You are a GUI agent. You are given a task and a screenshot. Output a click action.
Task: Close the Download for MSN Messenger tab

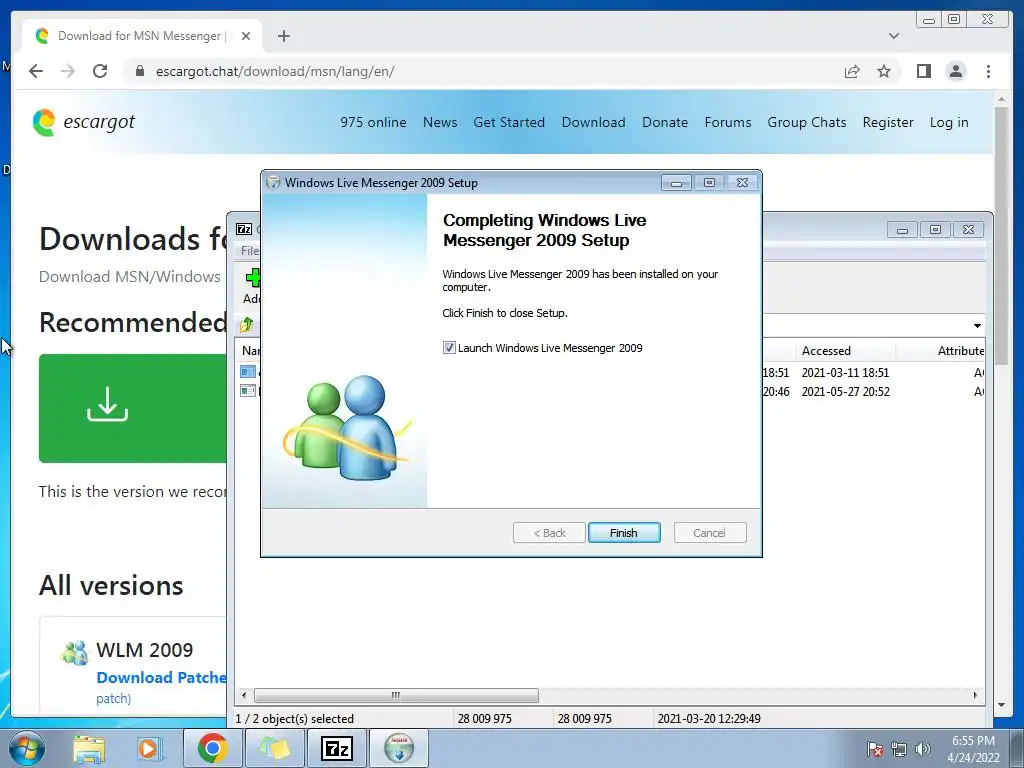[246, 36]
